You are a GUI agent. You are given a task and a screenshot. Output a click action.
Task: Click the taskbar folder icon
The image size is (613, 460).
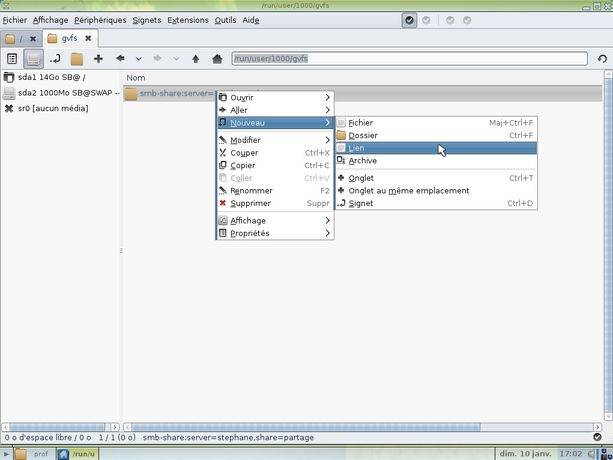pyautogui.click(x=20, y=454)
